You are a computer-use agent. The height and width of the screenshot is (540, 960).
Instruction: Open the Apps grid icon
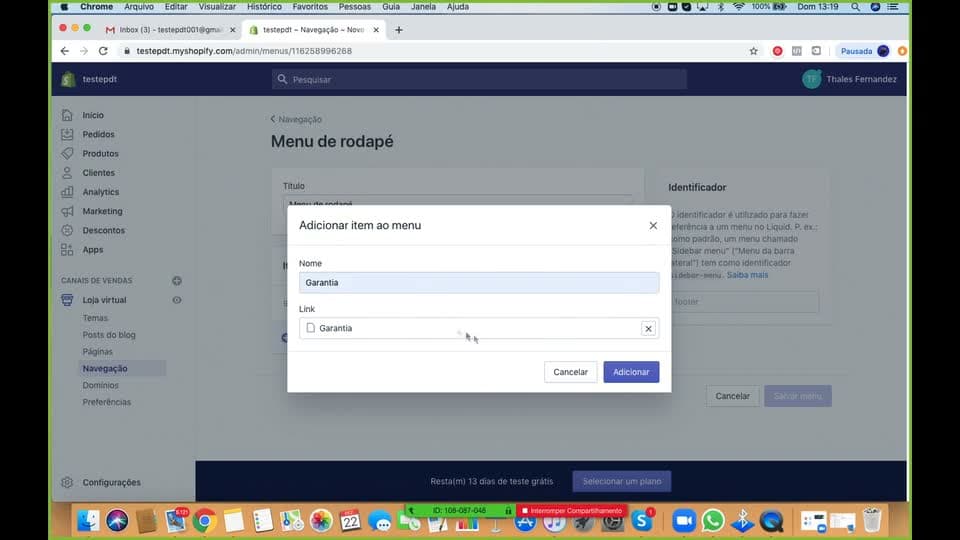tap(67, 249)
